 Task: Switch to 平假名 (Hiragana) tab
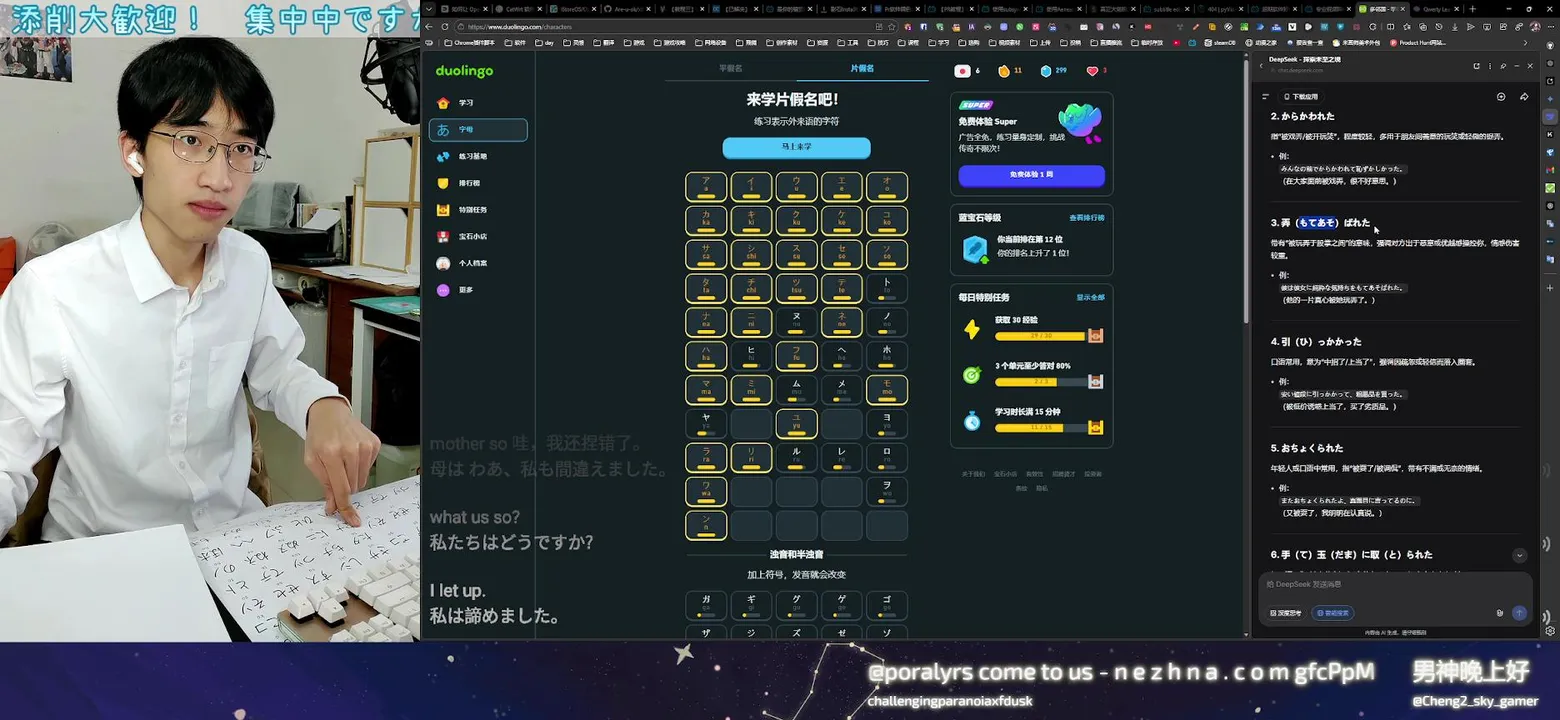[731, 69]
